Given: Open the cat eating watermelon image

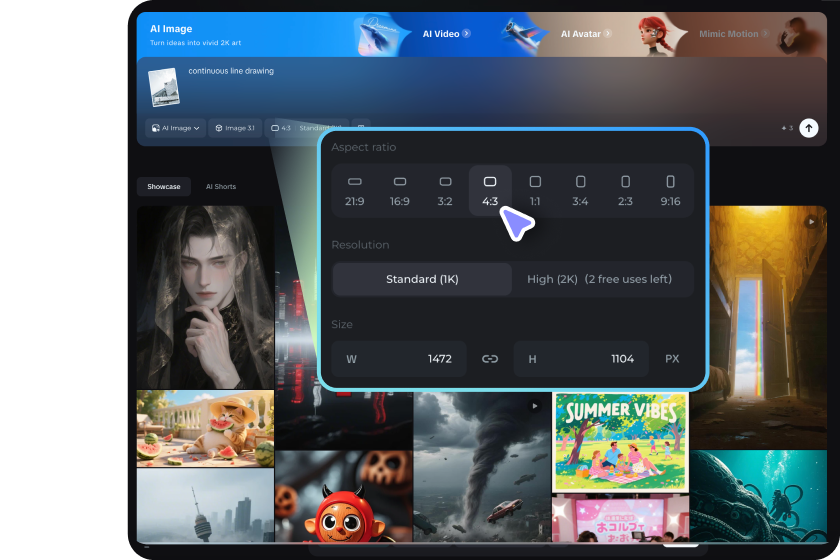Looking at the screenshot, I should point(205,428).
